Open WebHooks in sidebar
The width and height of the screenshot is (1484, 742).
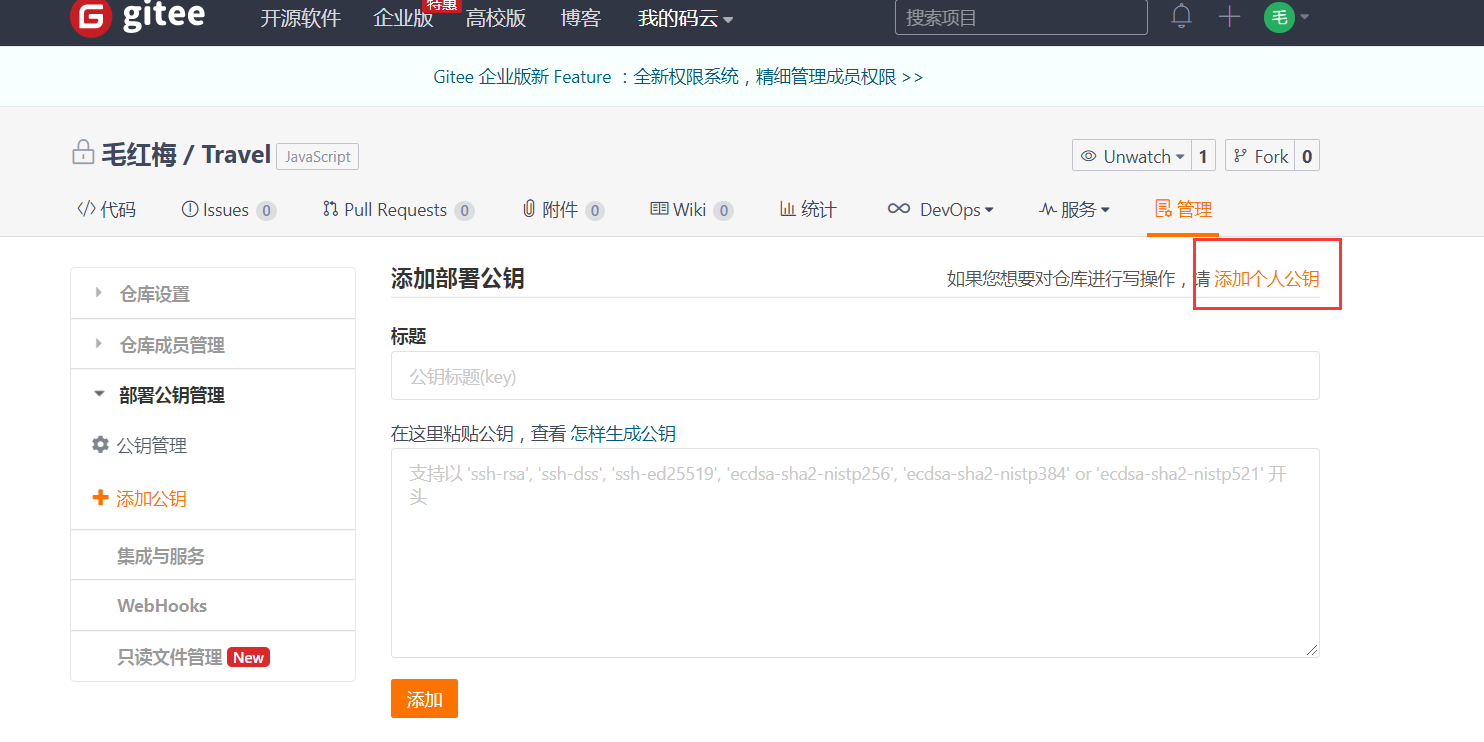[x=213, y=605]
